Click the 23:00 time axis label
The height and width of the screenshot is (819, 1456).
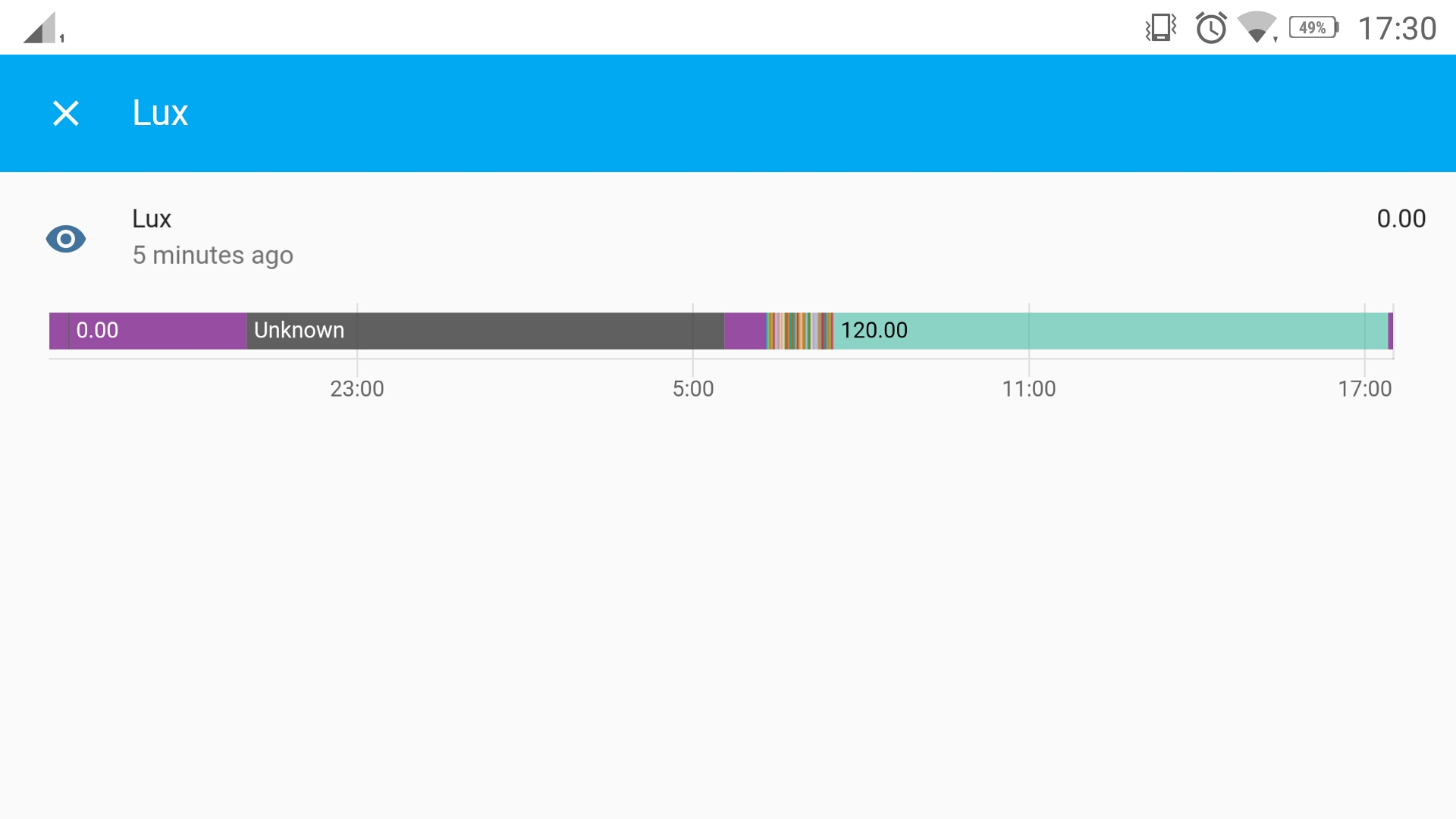click(357, 389)
